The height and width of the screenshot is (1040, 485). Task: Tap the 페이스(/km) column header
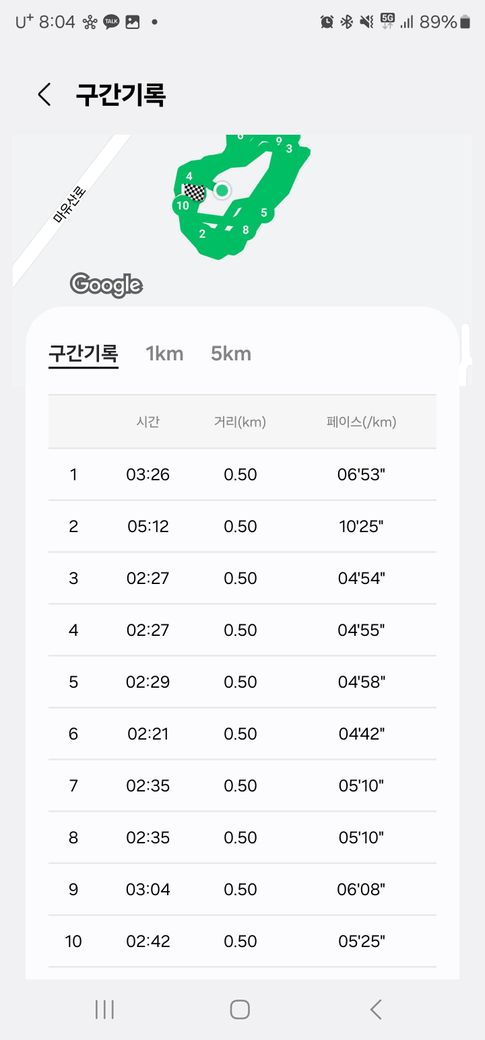pyautogui.click(x=362, y=422)
